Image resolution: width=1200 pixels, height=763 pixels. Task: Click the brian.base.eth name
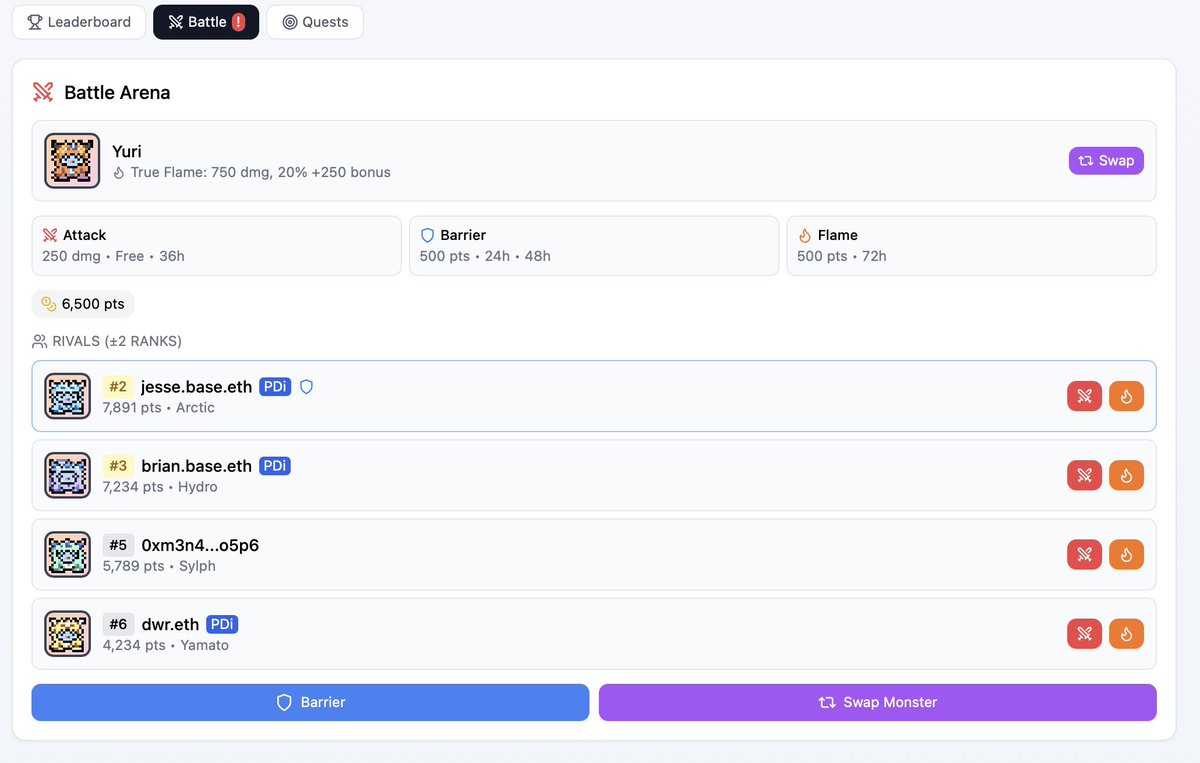pos(197,465)
